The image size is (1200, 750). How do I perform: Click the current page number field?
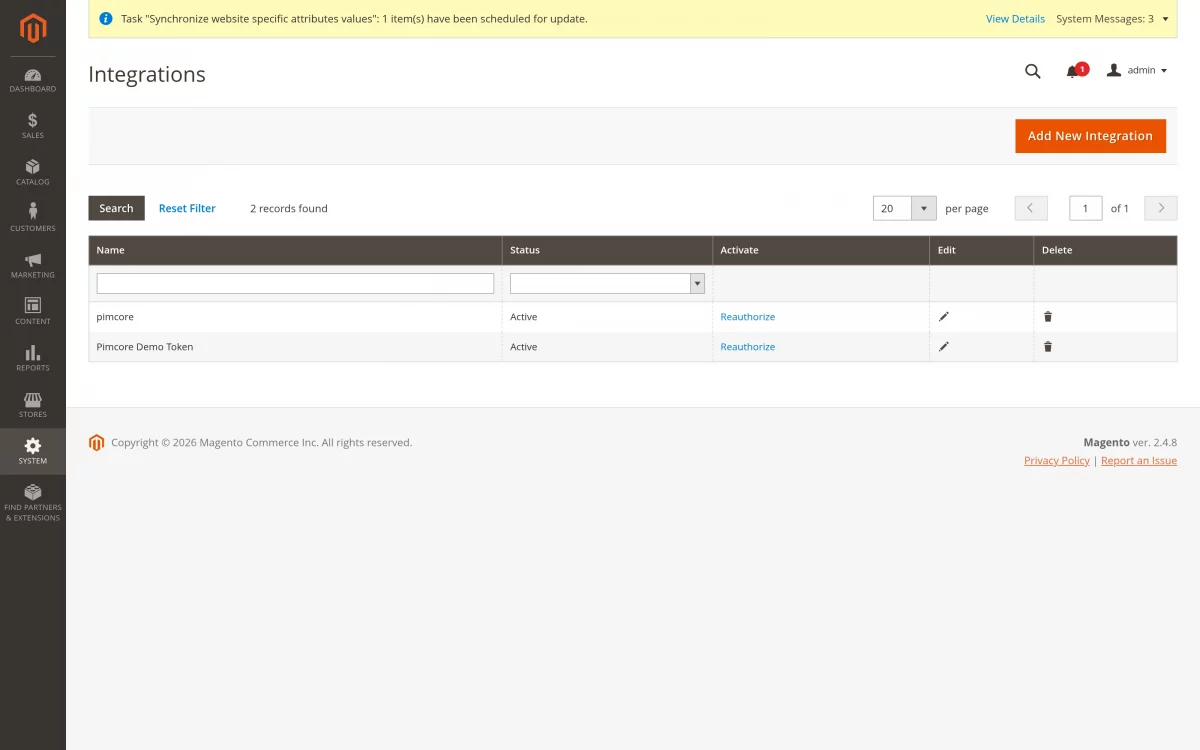[x=1086, y=208]
